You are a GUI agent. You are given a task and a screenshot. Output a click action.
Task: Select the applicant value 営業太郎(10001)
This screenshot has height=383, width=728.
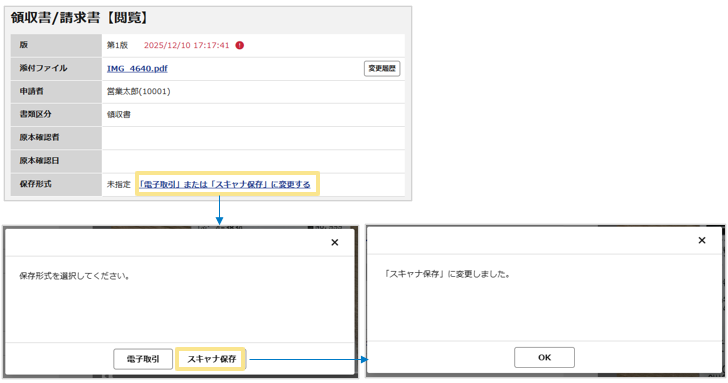138,91
